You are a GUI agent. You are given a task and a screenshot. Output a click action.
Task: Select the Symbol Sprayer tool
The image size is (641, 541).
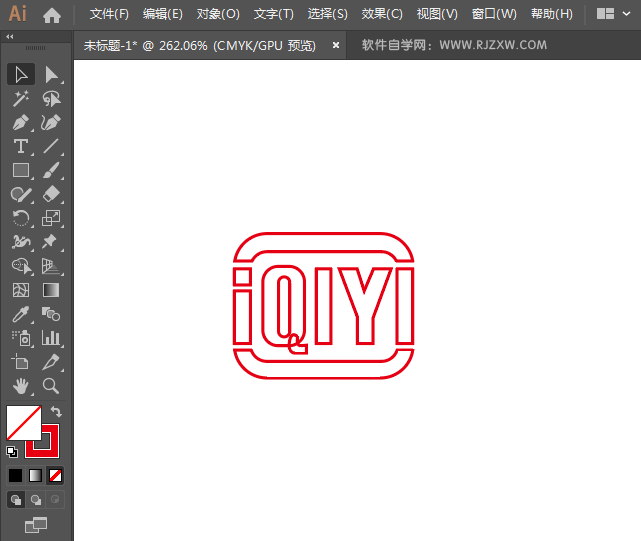[21, 338]
